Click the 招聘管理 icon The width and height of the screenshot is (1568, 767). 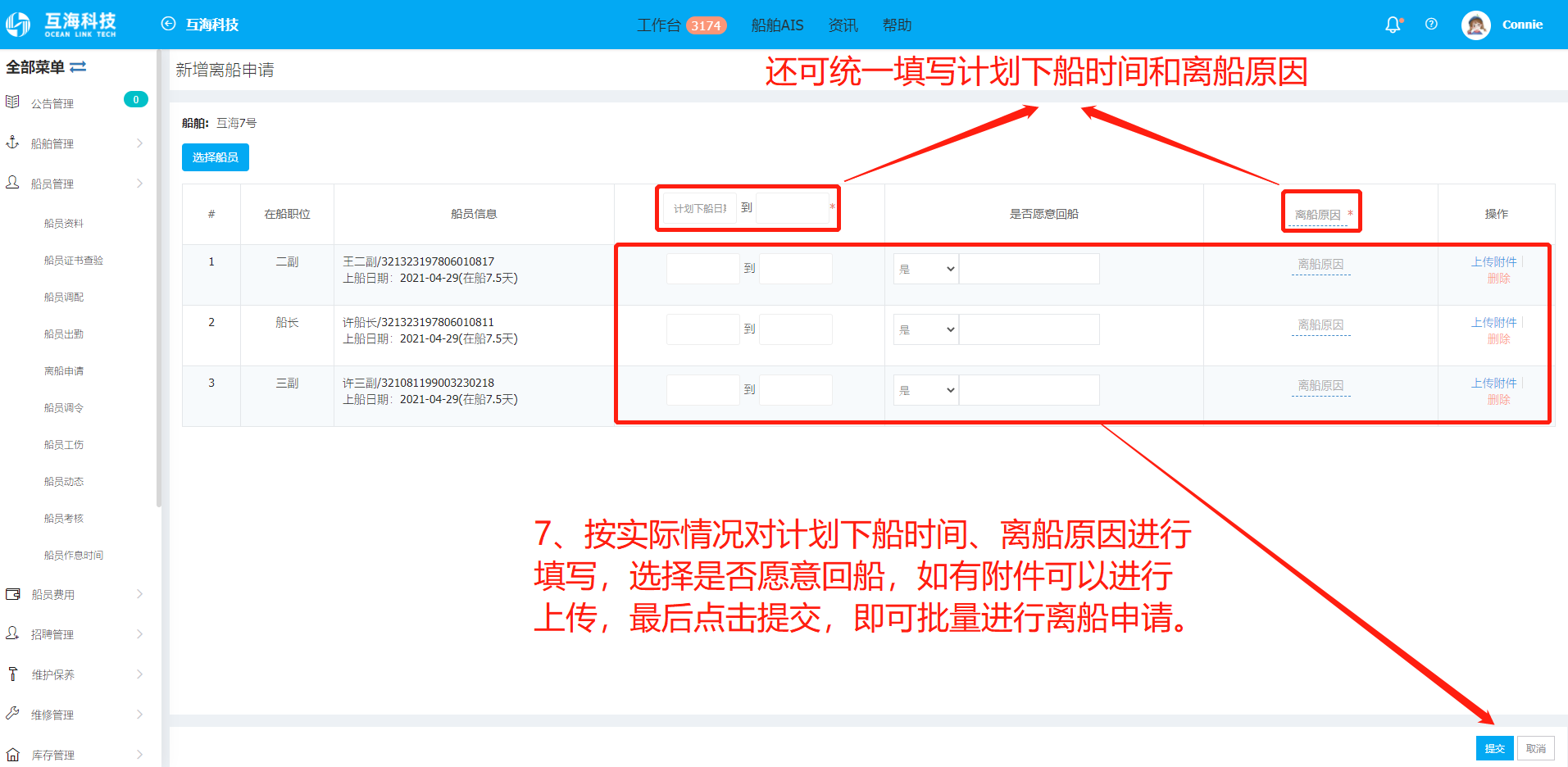pos(12,633)
